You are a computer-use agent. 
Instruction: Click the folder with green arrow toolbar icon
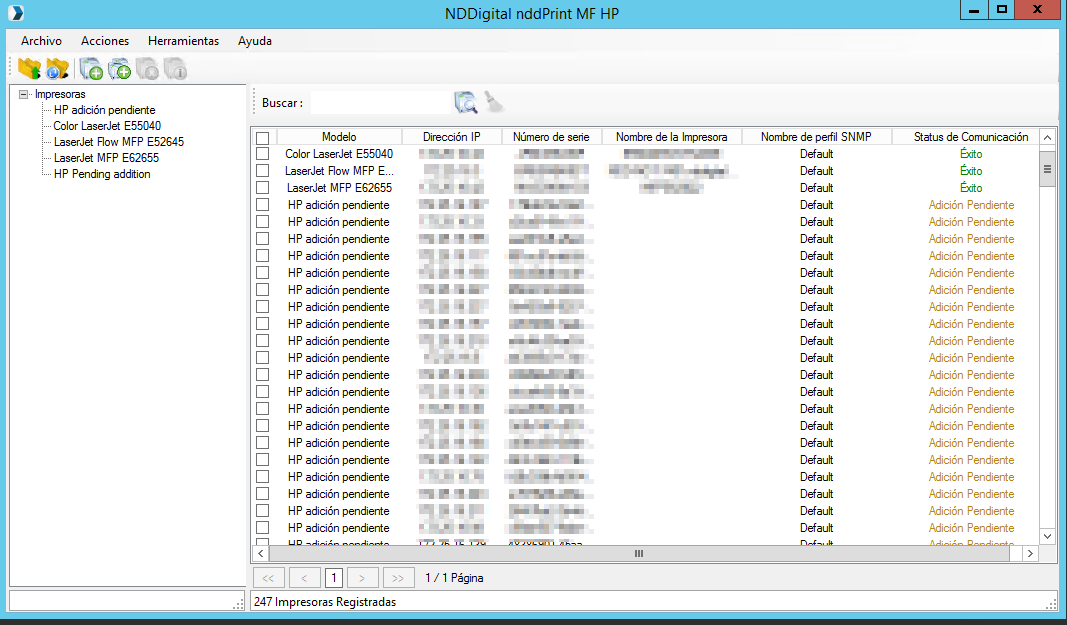(x=30, y=69)
